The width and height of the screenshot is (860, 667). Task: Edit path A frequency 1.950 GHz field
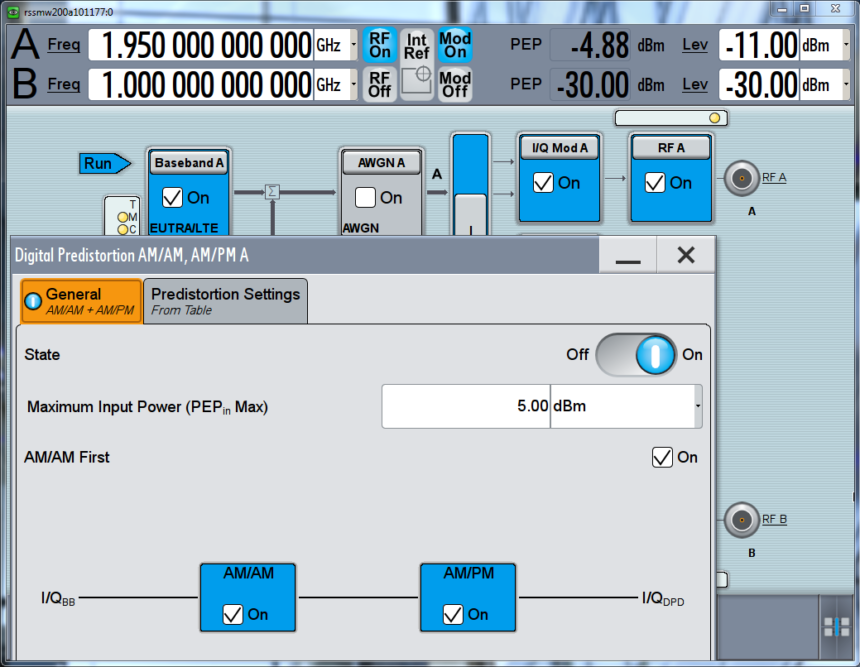pyautogui.click(x=201, y=45)
